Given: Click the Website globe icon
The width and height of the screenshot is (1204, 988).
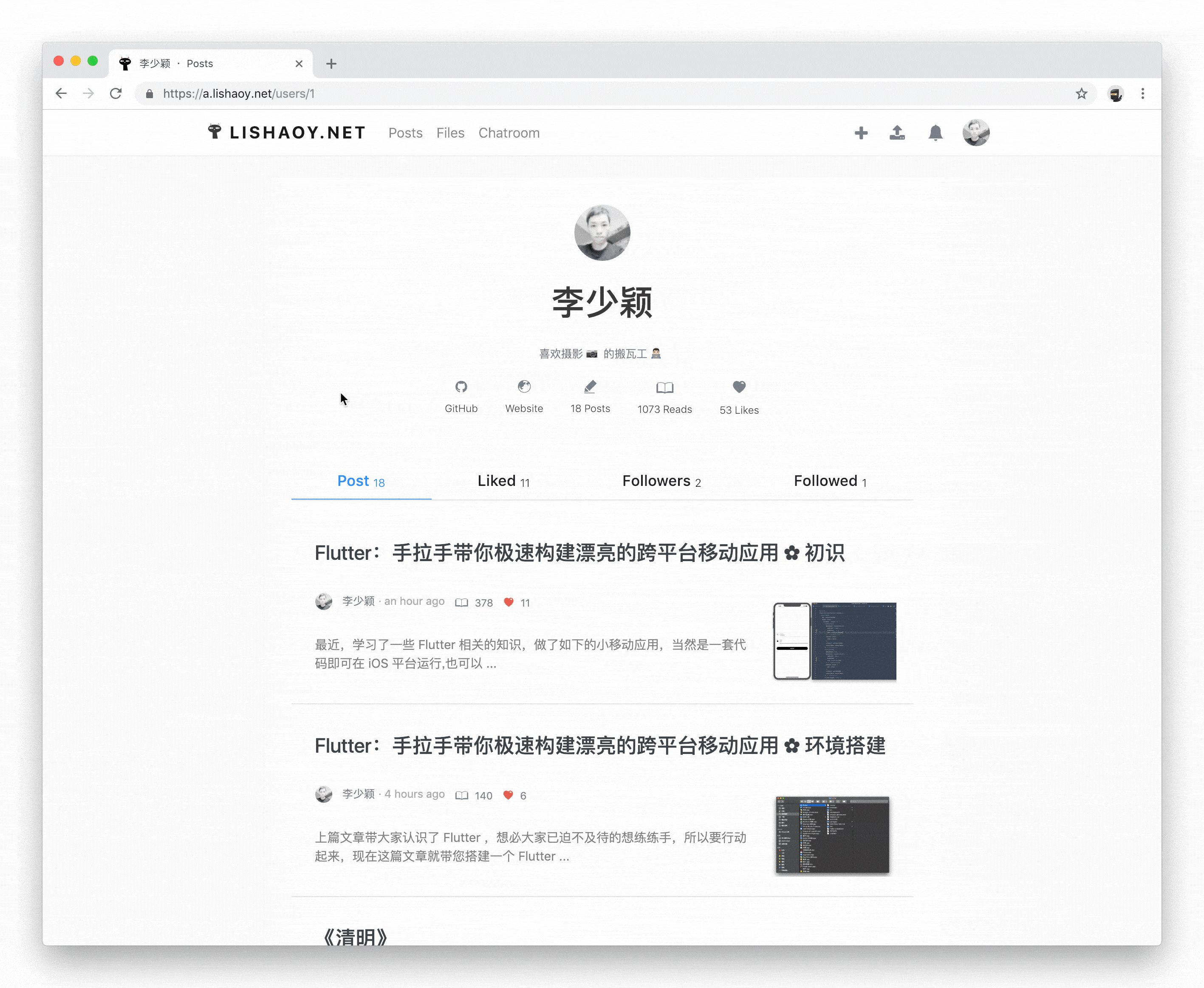Looking at the screenshot, I should tap(524, 387).
